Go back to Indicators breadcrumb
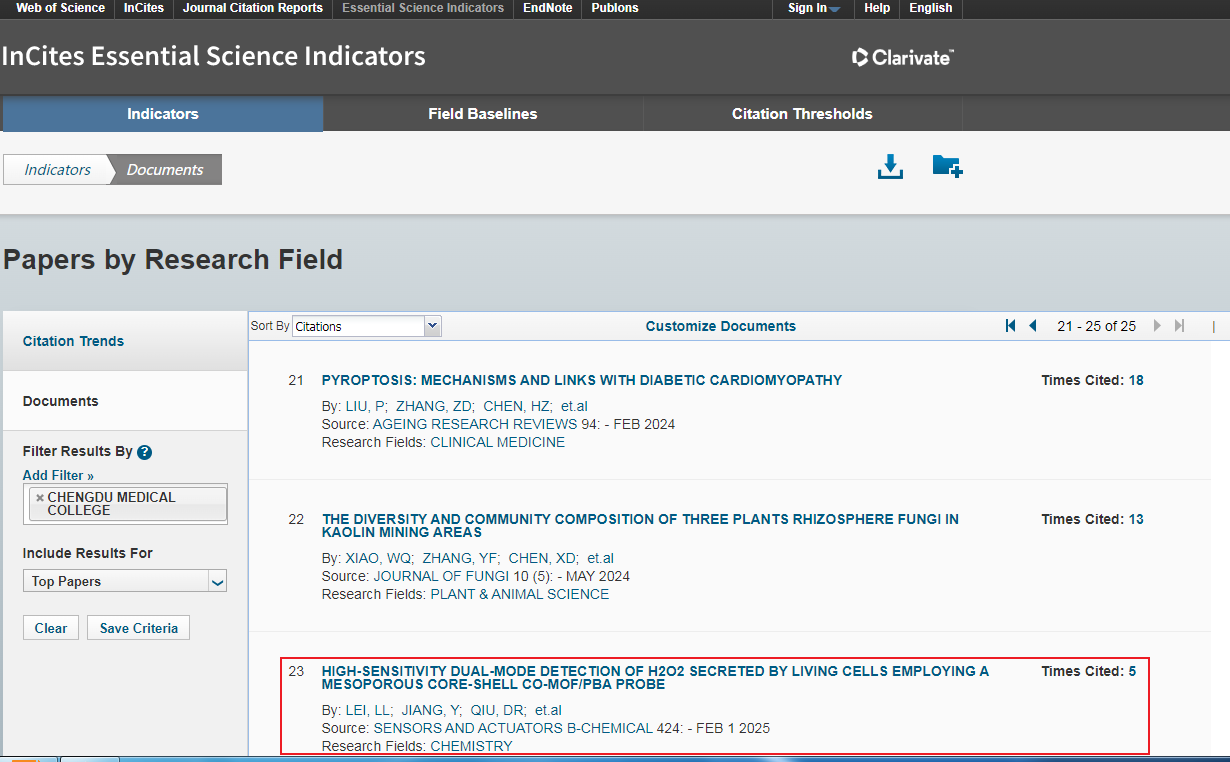Image resolution: width=1230 pixels, height=762 pixels. click(x=57, y=170)
